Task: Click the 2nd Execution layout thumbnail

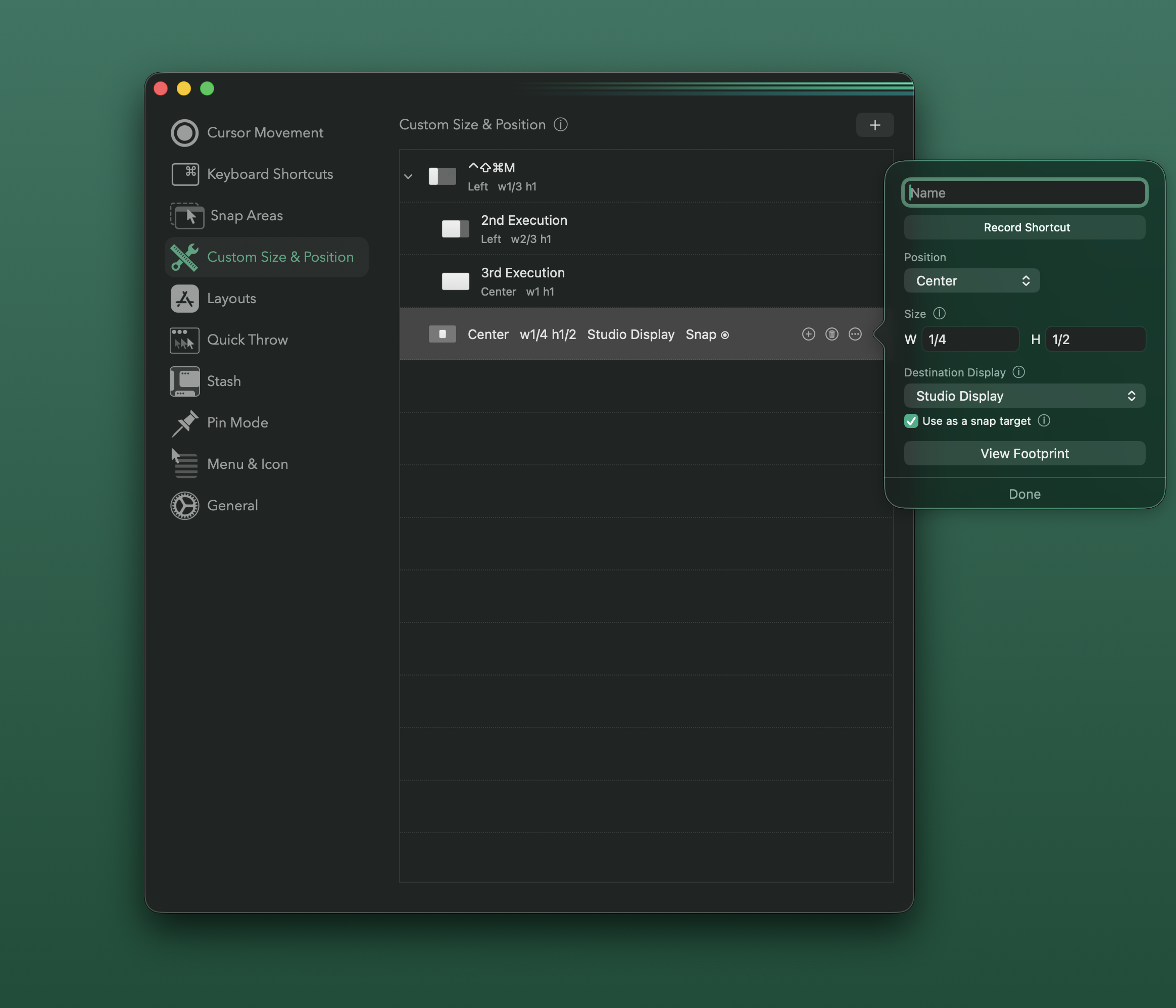Action: pyautogui.click(x=455, y=229)
